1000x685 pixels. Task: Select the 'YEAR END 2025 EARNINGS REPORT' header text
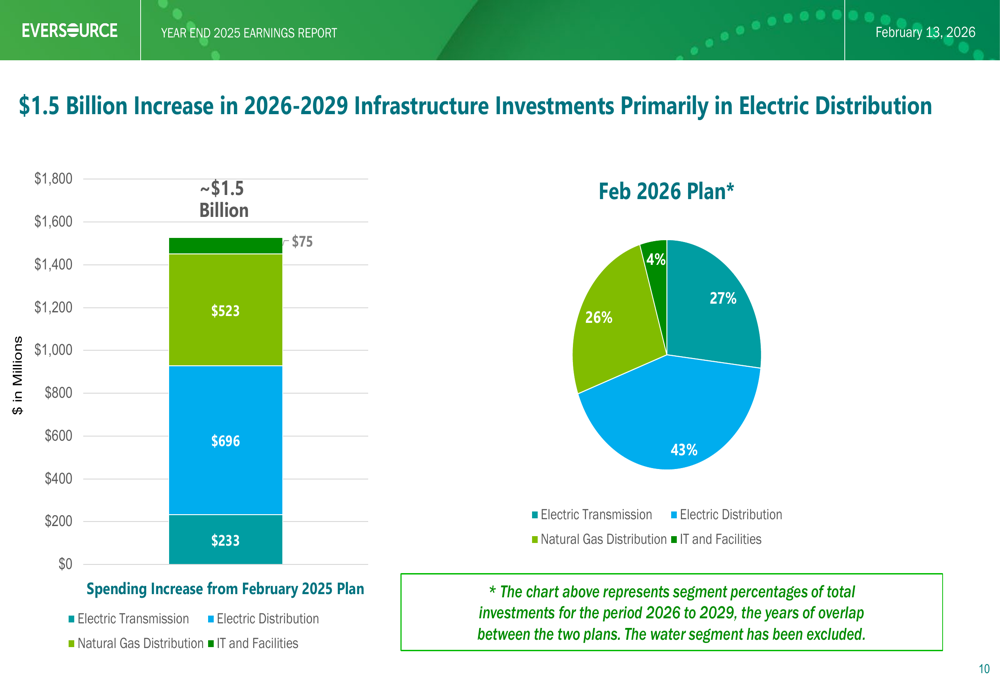249,33
